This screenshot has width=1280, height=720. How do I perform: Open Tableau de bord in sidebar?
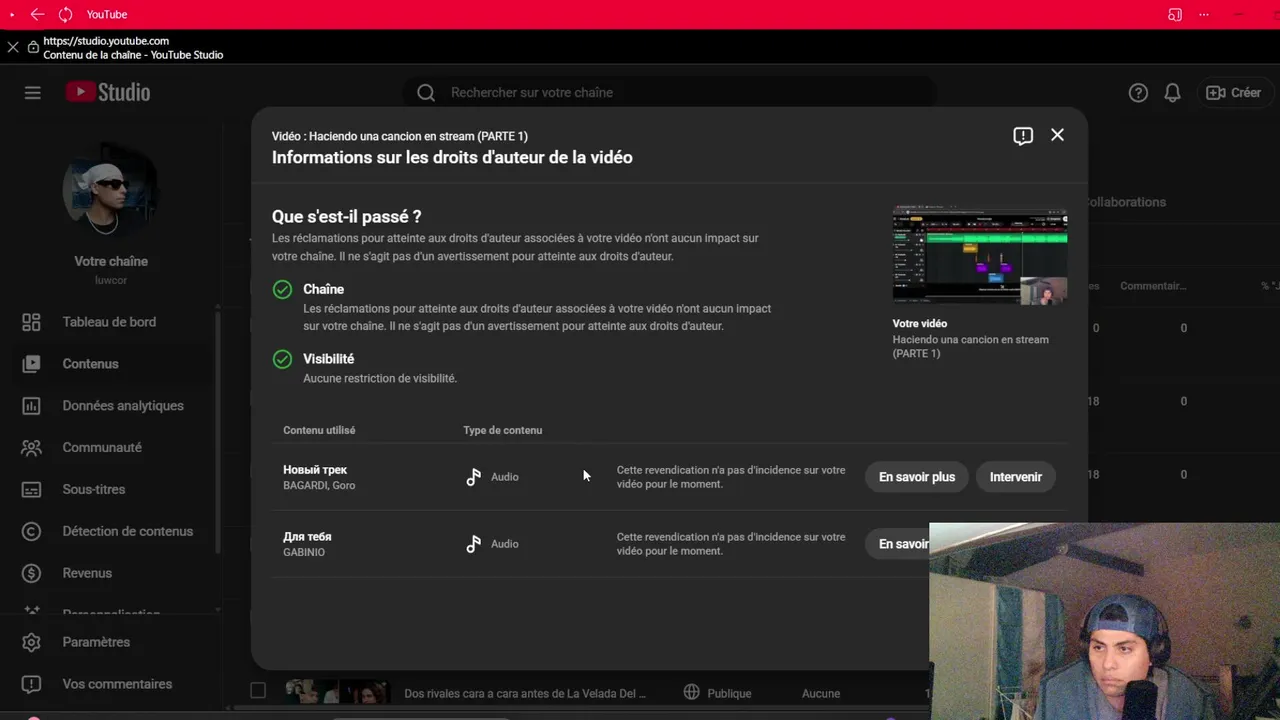(109, 322)
